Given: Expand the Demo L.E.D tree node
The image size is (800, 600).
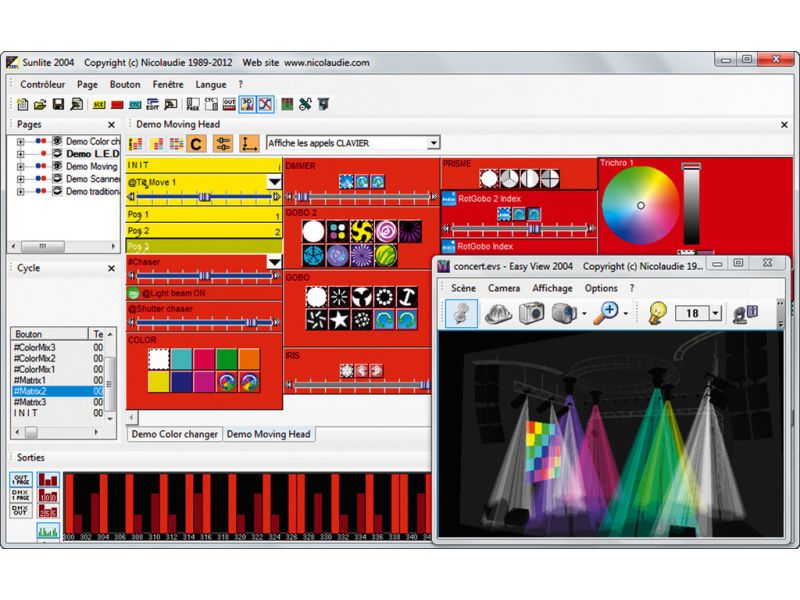Looking at the screenshot, I should tap(20, 154).
